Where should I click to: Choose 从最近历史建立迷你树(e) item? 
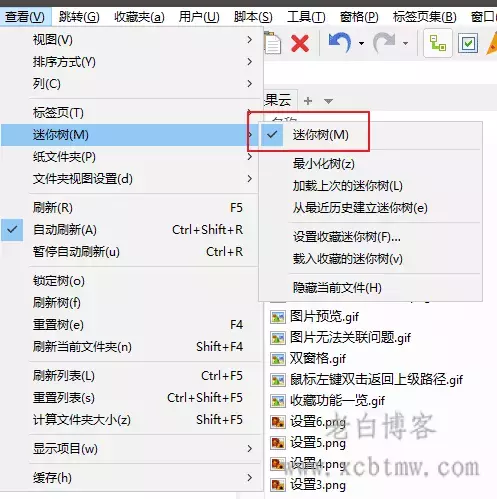[x=370, y=208]
